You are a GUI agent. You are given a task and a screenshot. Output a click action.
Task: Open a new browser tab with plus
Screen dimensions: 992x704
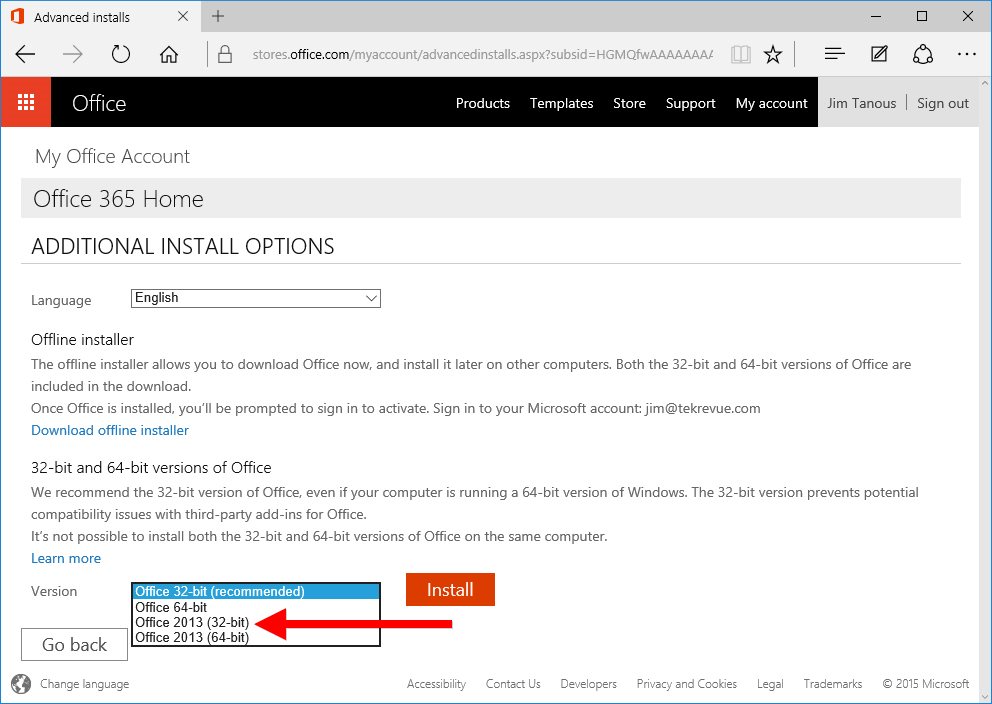(x=218, y=16)
